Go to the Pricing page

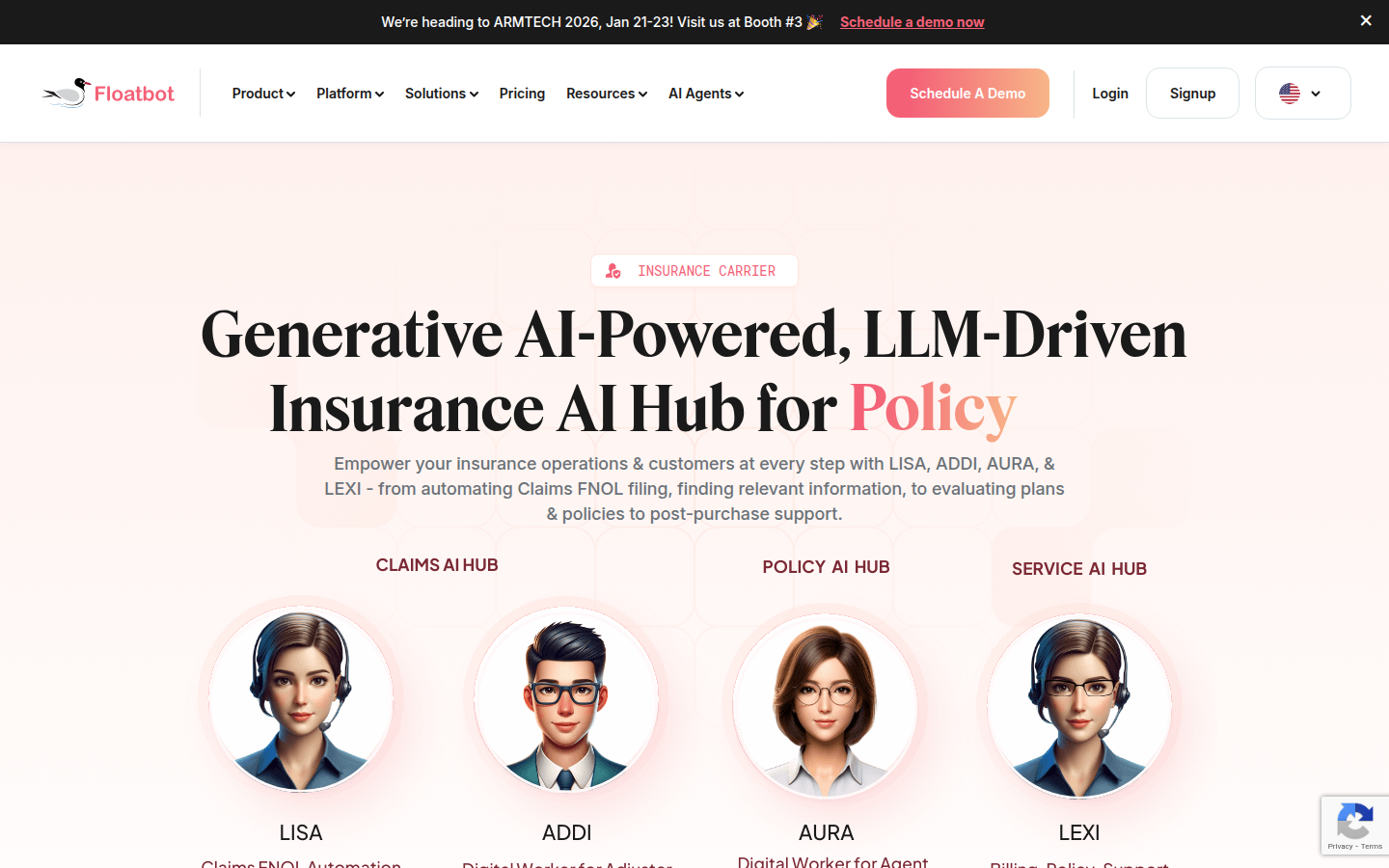click(522, 94)
